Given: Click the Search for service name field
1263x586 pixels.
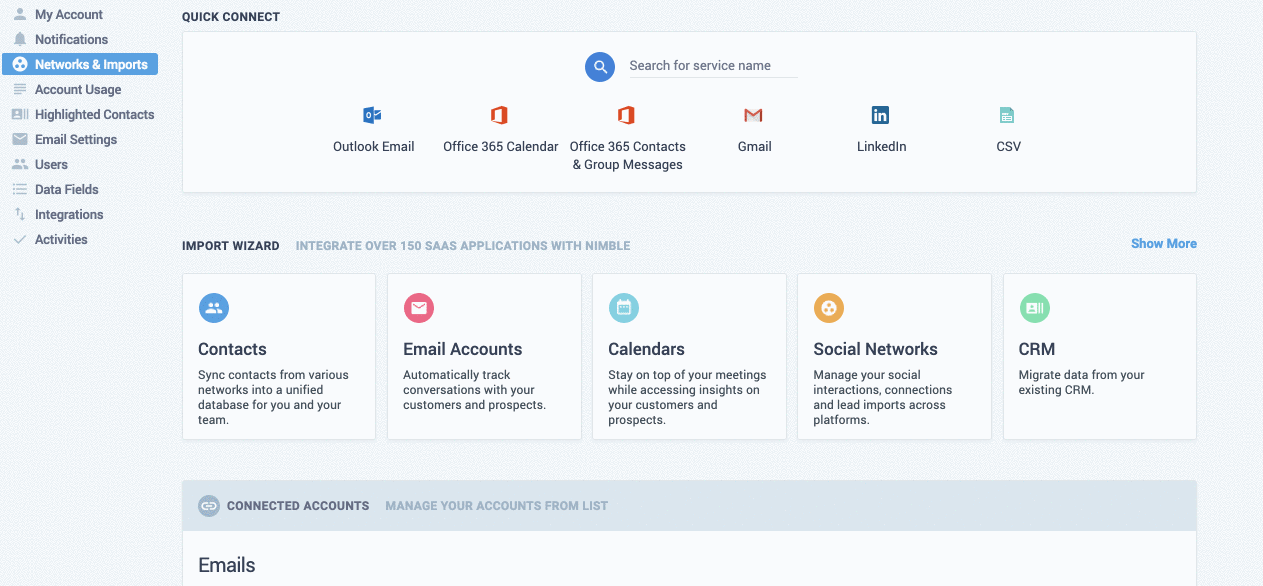Looking at the screenshot, I should (712, 66).
